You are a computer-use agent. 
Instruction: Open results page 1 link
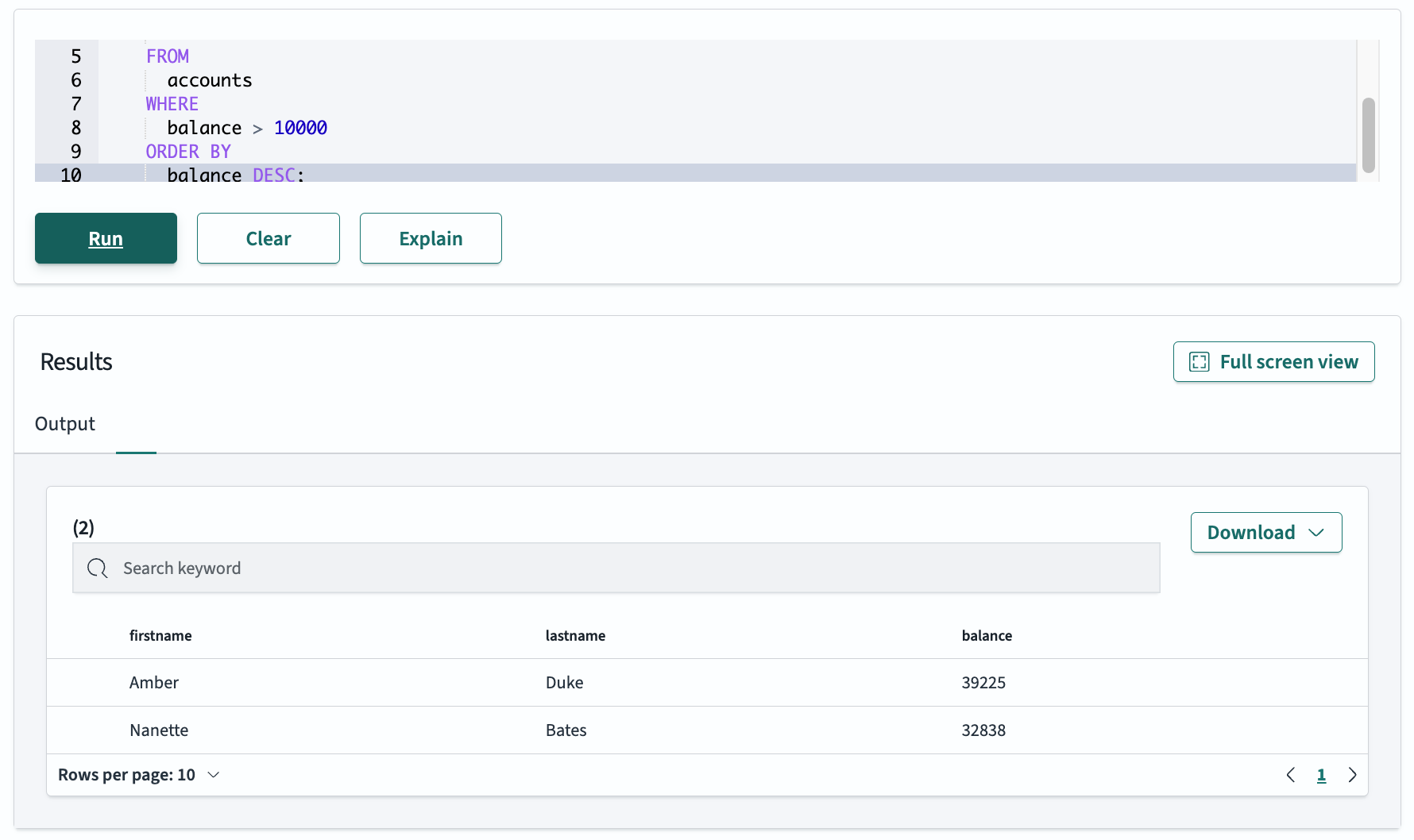1321,775
